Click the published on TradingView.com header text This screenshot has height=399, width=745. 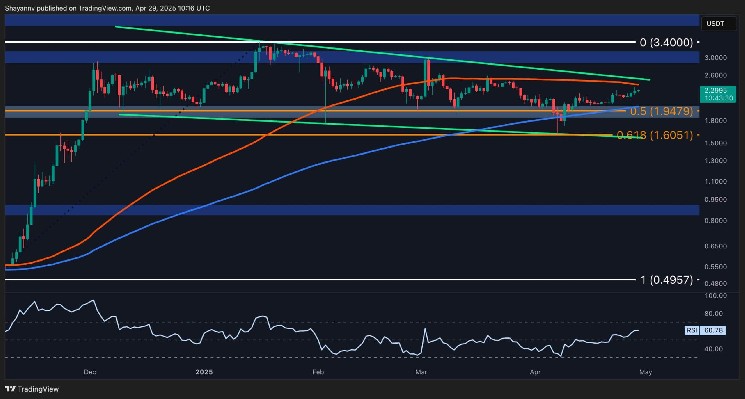(x=107, y=9)
